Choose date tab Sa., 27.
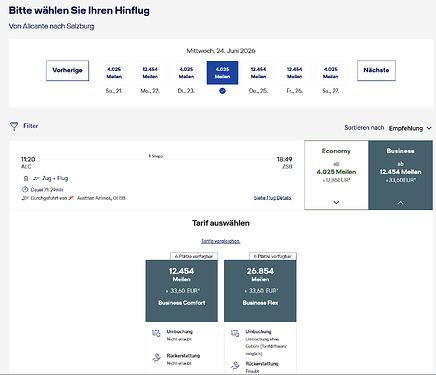The height and width of the screenshot is (375, 436). point(331,73)
